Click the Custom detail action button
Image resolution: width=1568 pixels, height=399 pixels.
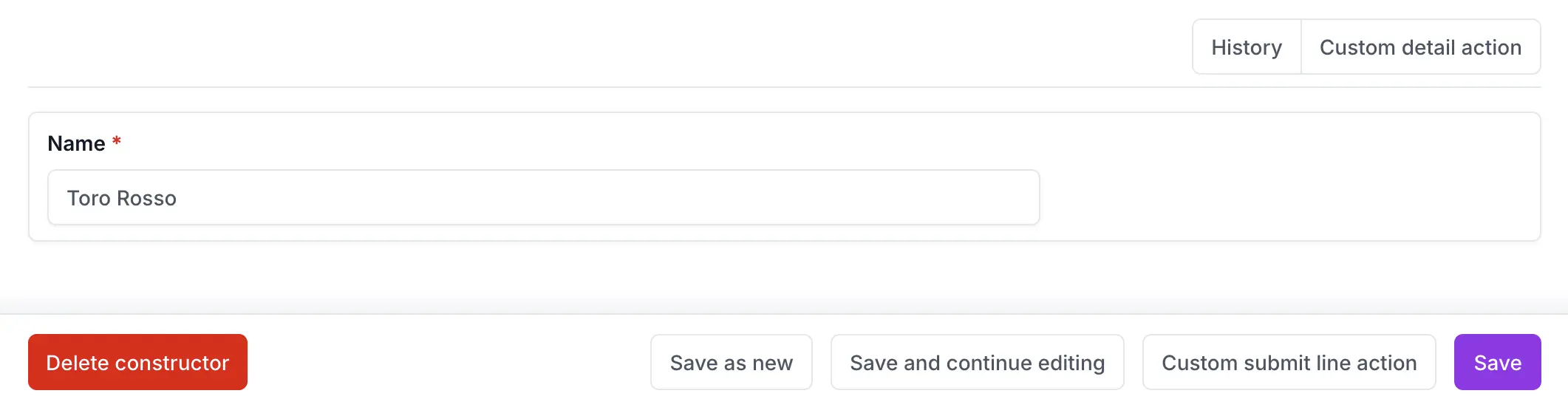click(1420, 47)
